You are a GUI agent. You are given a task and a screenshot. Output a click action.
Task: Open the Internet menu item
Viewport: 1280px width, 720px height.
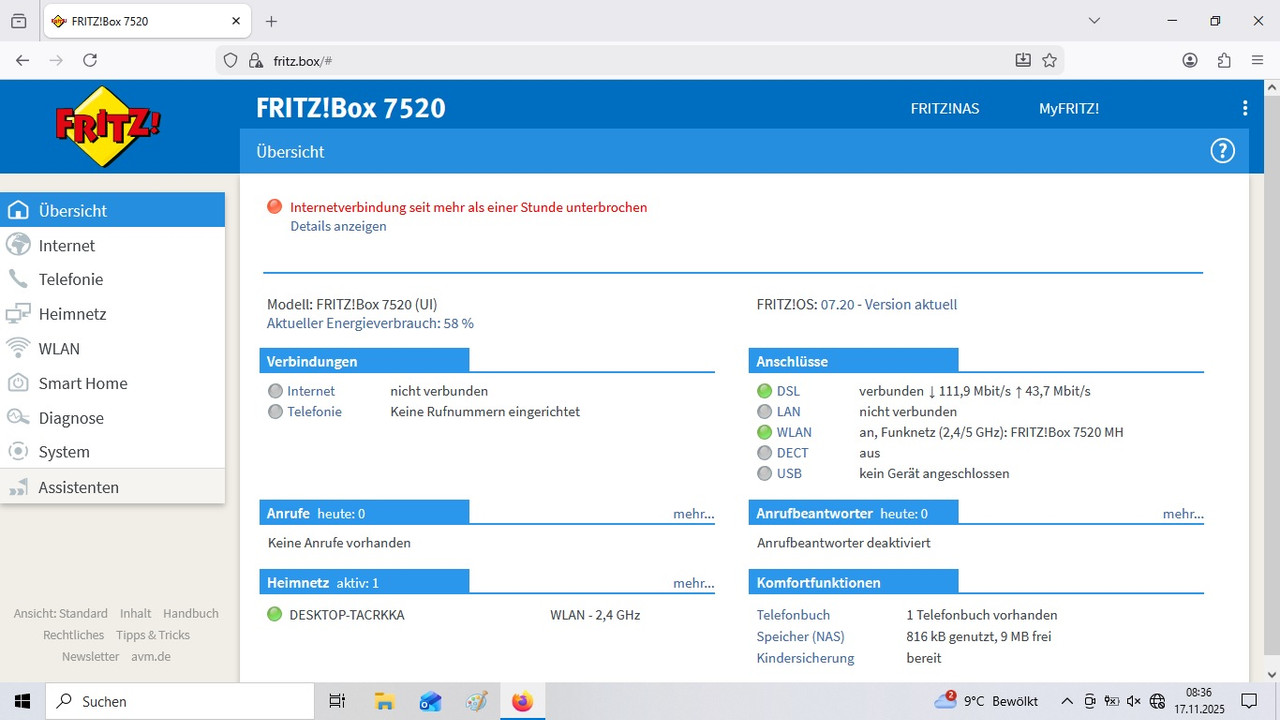click(112, 245)
